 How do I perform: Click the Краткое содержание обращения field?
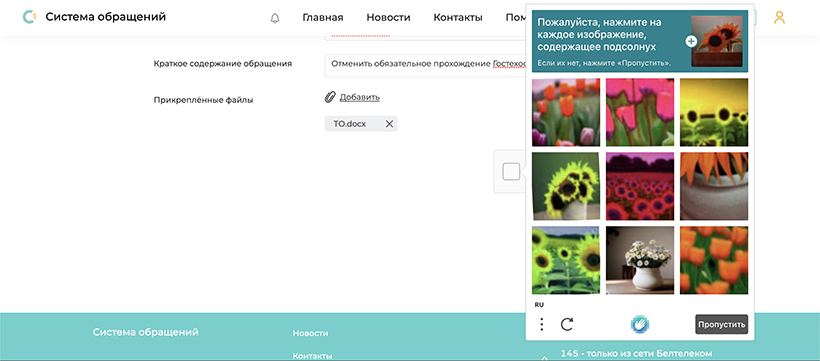(425, 65)
